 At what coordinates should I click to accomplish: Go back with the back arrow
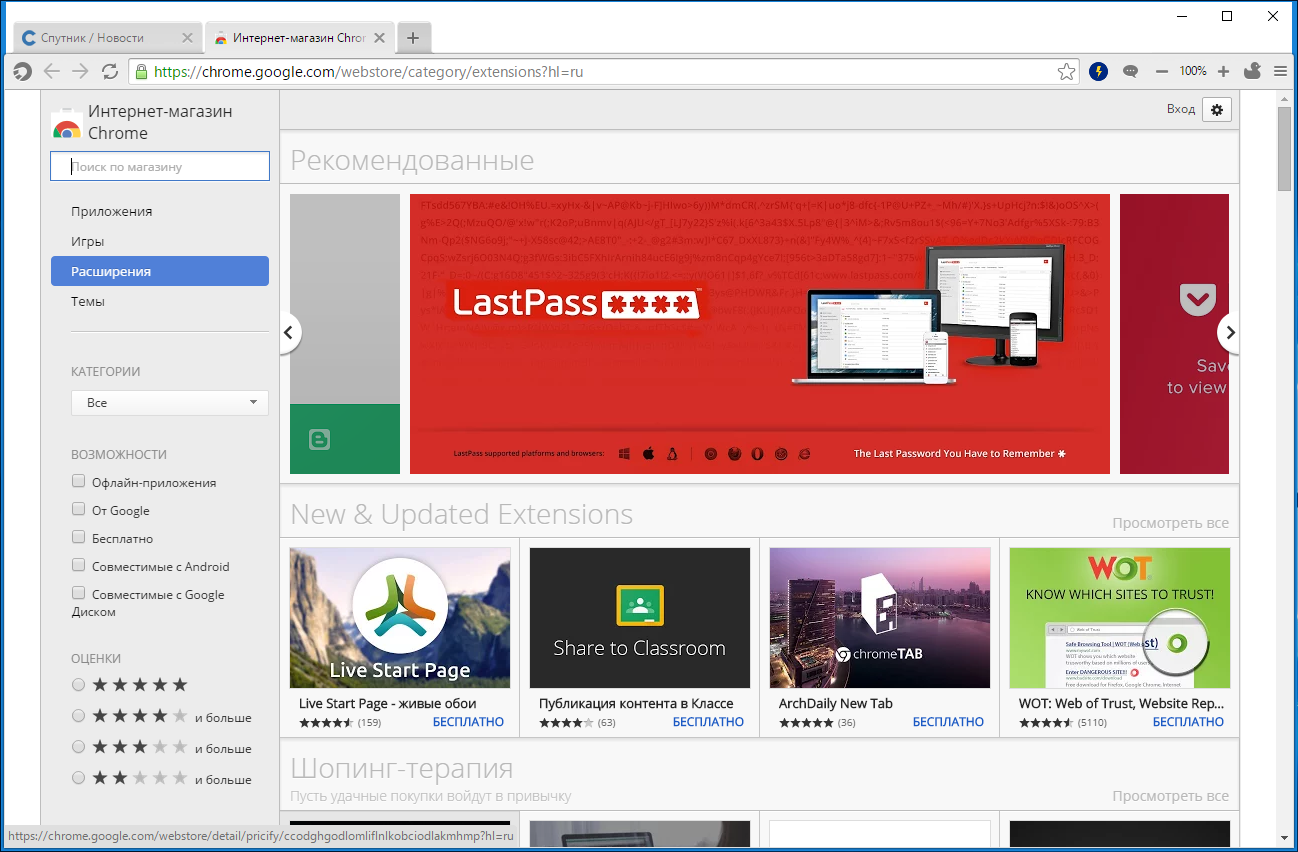pyautogui.click(x=52, y=71)
